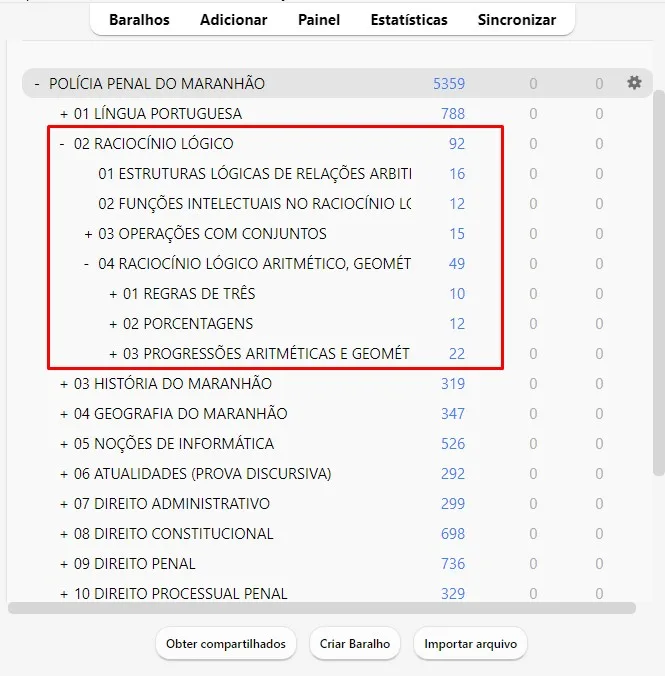Open the 01 LÍNGUA PORTUGUESA deck name
This screenshot has width=665, height=676.
pos(158,114)
